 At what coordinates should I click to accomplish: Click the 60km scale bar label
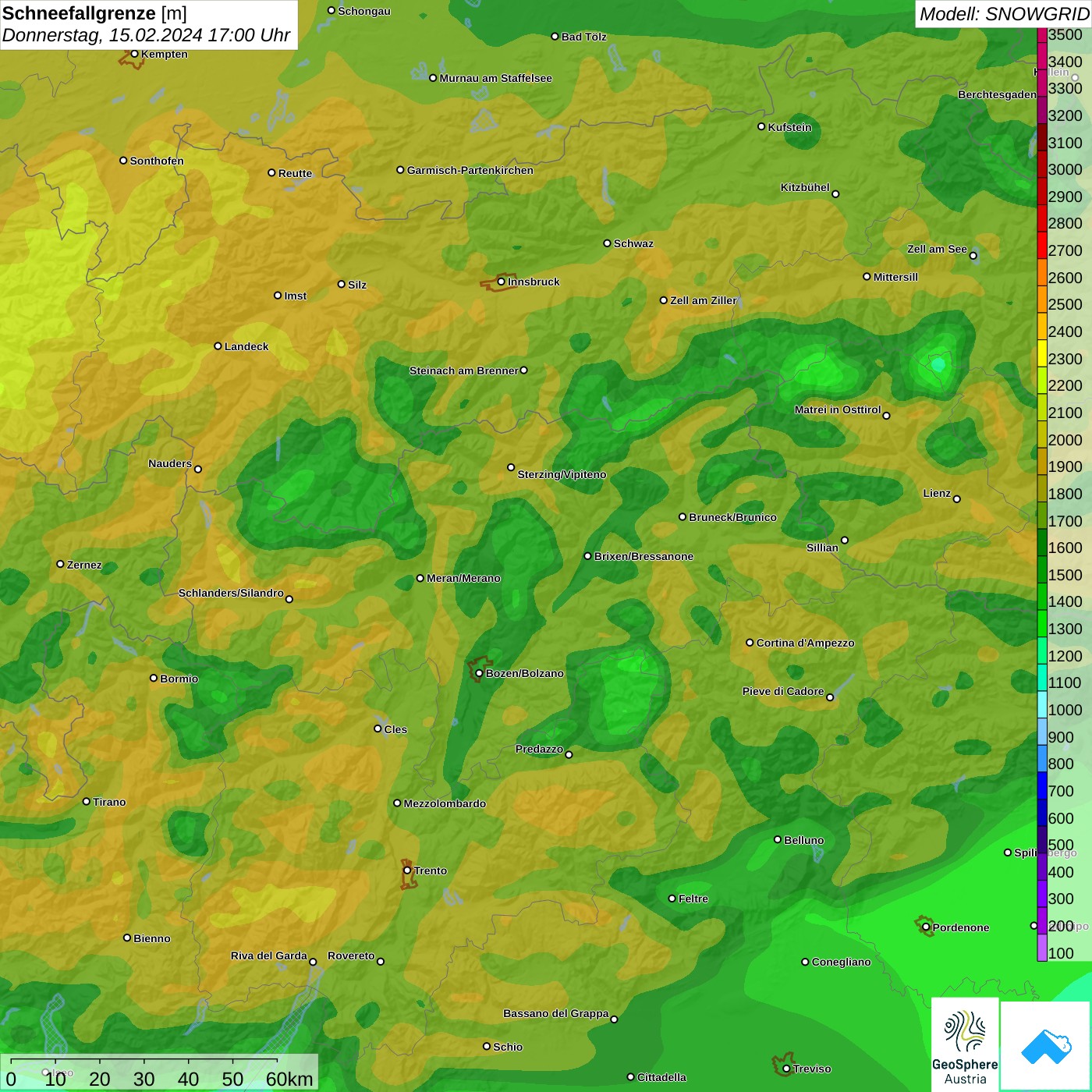click(289, 1079)
